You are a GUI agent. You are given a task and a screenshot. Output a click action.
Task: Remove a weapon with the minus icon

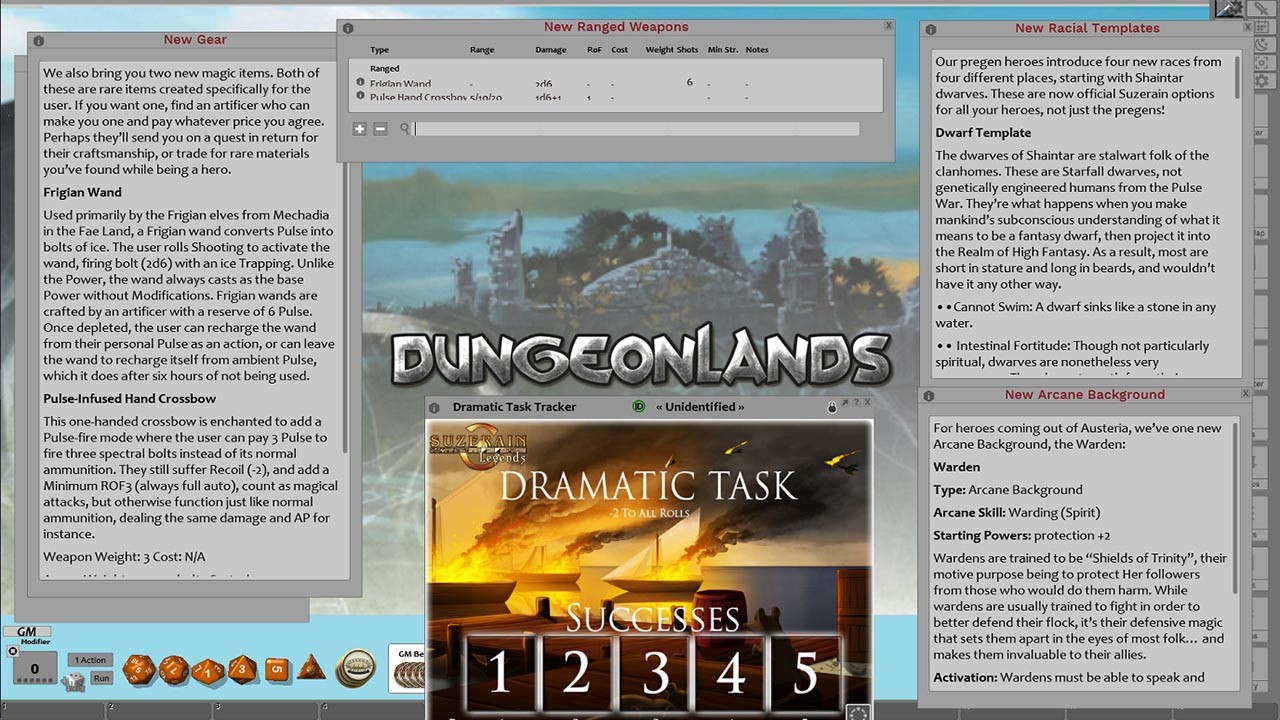pyautogui.click(x=381, y=128)
